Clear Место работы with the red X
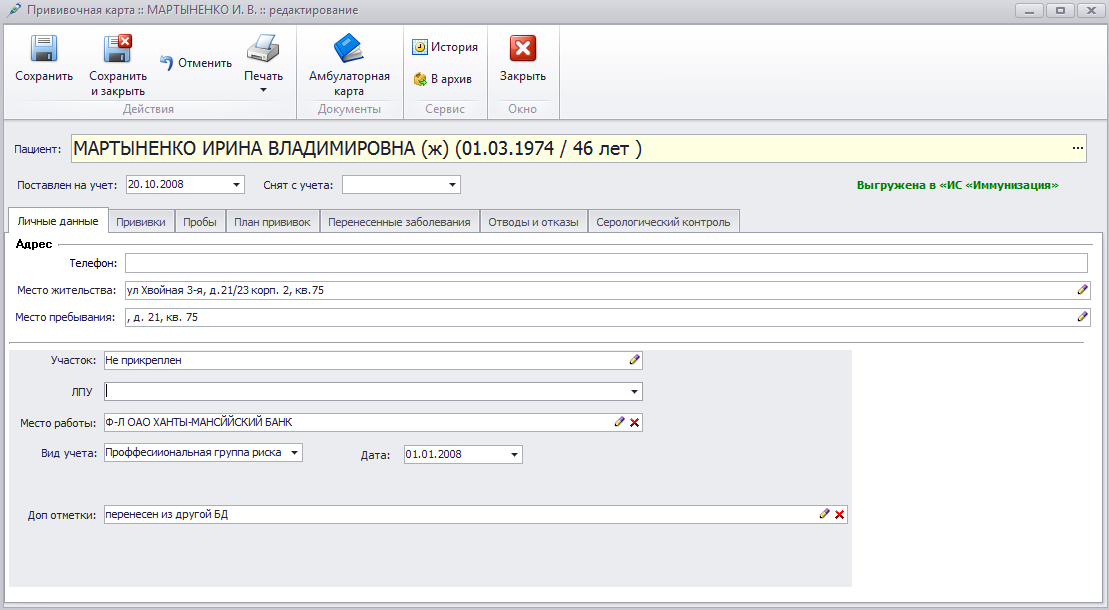The image size is (1109, 610). point(634,422)
